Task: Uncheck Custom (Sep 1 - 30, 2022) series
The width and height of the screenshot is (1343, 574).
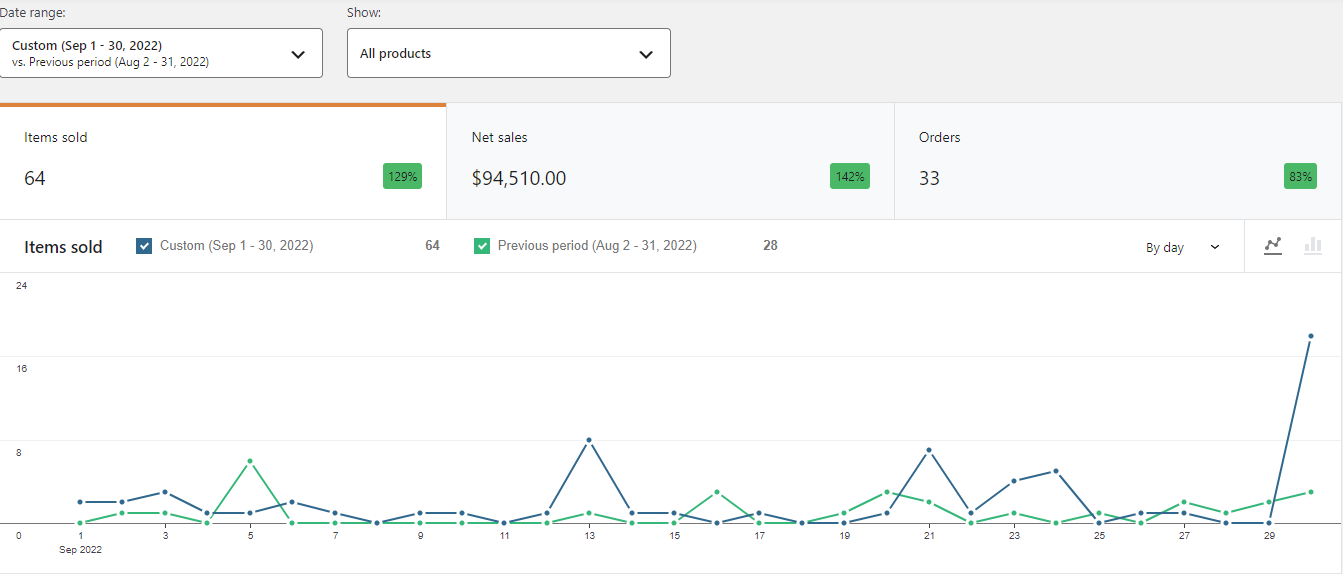Action: tap(144, 246)
